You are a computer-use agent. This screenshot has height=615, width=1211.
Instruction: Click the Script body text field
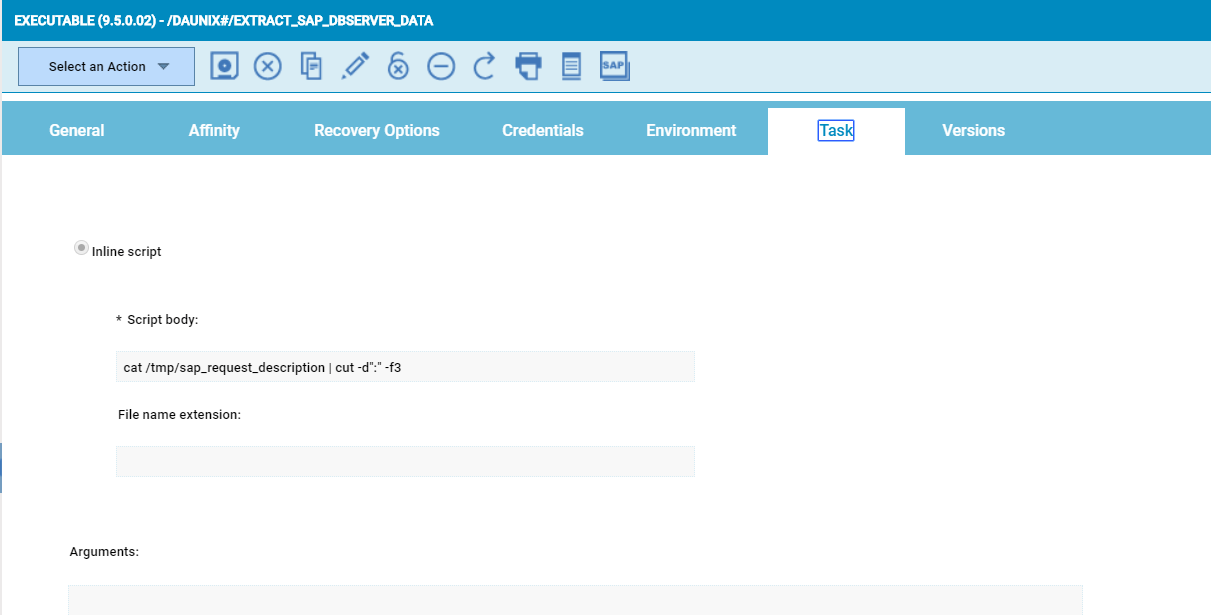pyautogui.click(x=405, y=367)
